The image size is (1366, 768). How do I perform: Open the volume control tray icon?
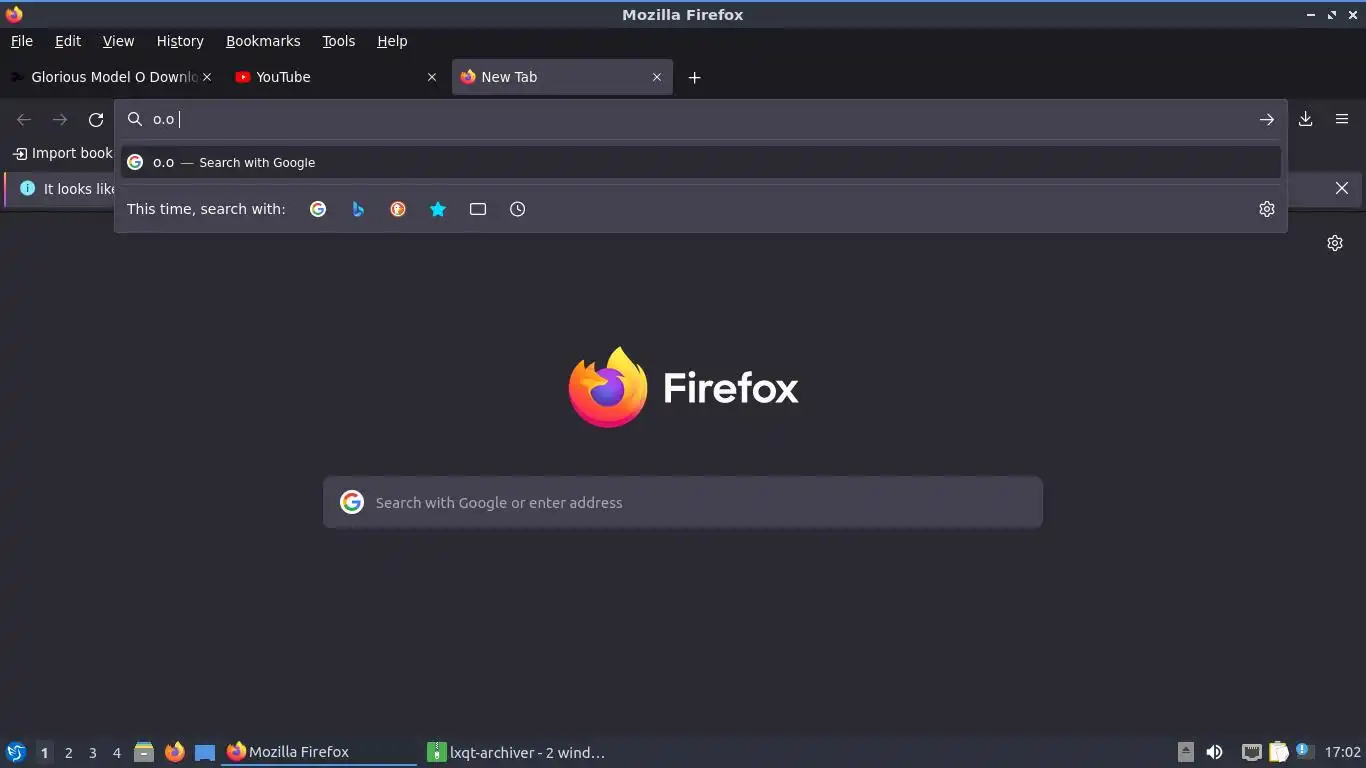[x=1214, y=752]
